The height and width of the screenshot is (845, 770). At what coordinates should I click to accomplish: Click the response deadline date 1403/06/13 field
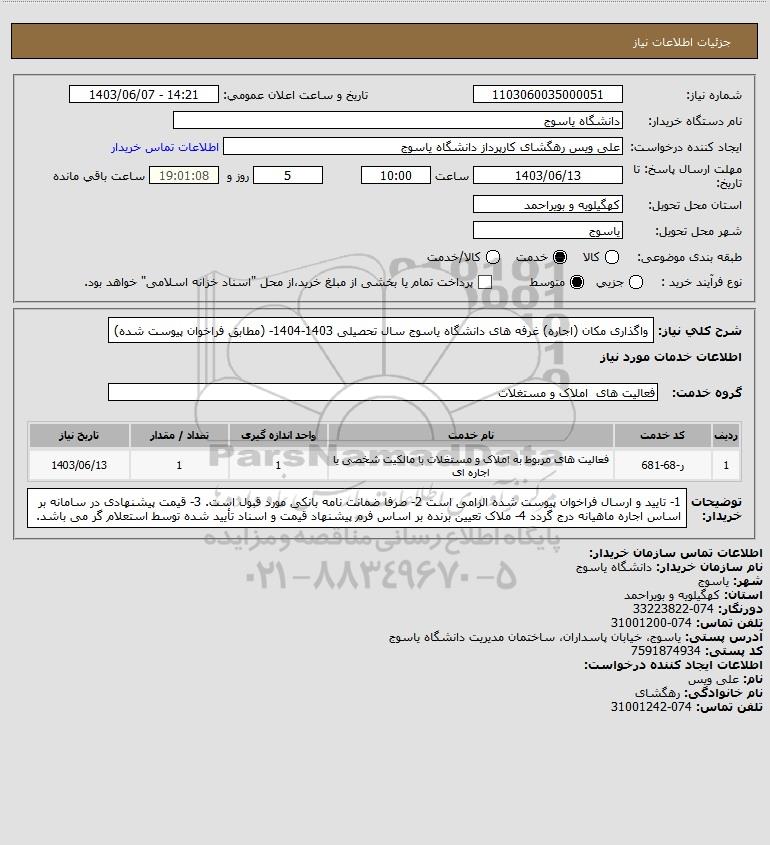click(x=547, y=175)
